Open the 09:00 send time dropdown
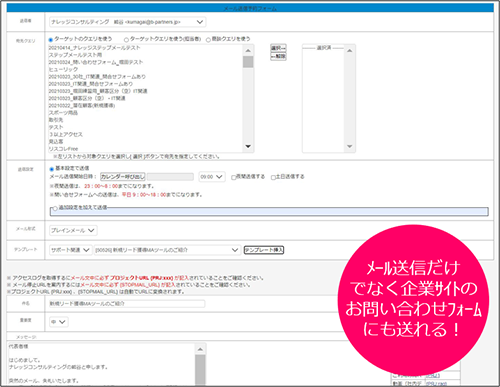Screen dimensions: 500x387 coord(212,177)
